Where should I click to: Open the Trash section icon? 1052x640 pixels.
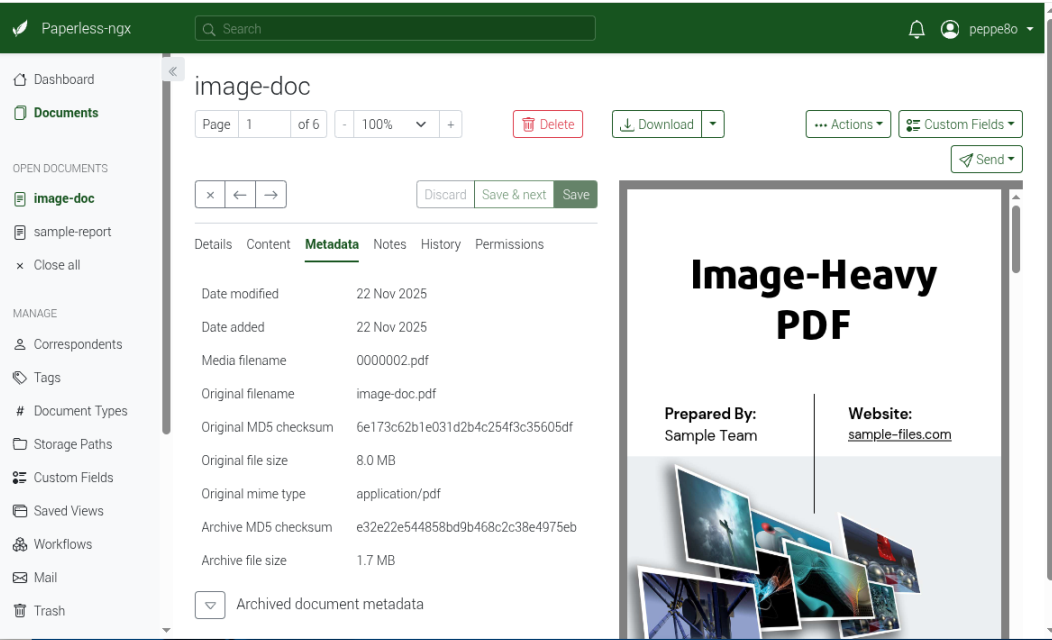point(22,610)
